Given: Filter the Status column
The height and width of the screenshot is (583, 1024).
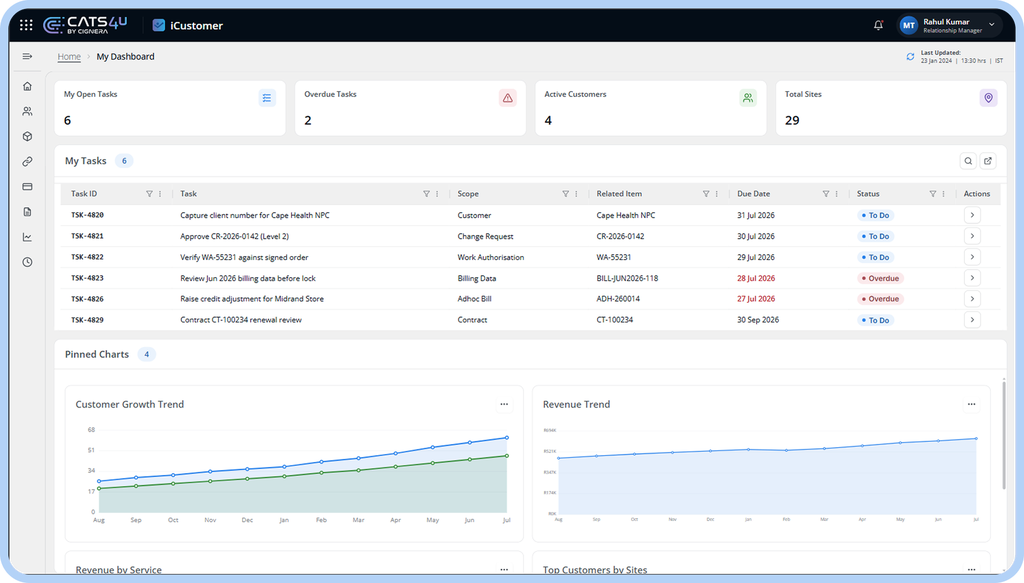Looking at the screenshot, I should pyautogui.click(x=933, y=194).
